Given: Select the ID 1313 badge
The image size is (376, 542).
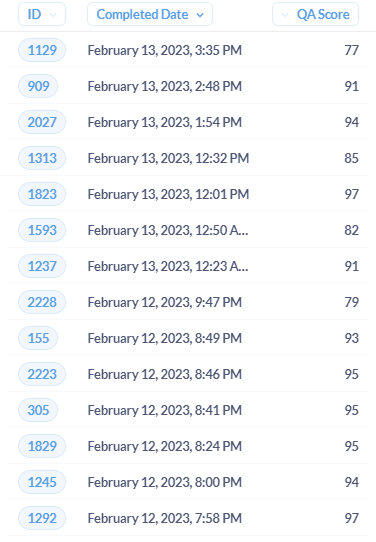Looking at the screenshot, I should [x=42, y=158].
